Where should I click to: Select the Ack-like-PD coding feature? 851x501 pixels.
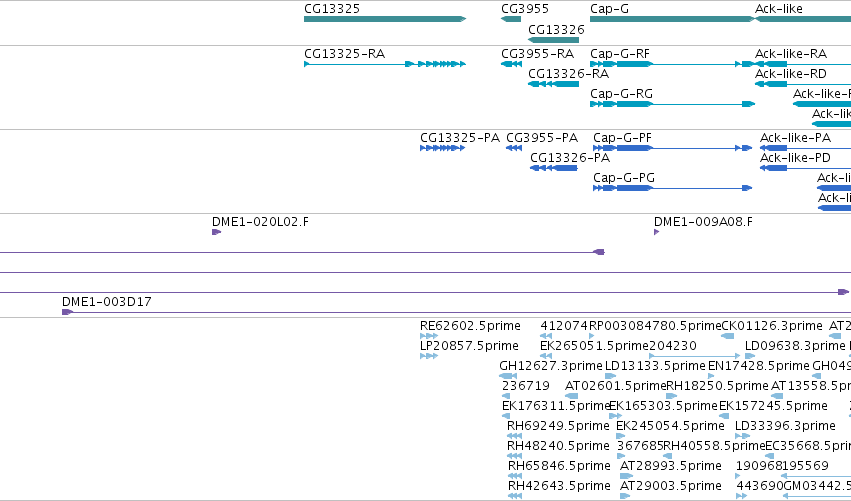pyautogui.click(x=805, y=168)
